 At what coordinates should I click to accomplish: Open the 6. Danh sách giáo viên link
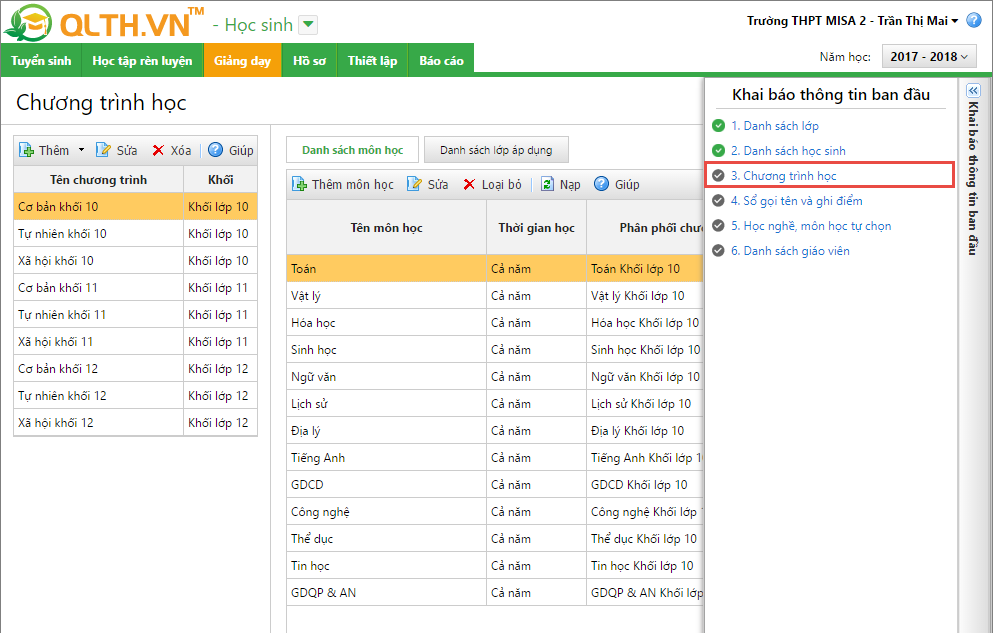point(790,251)
